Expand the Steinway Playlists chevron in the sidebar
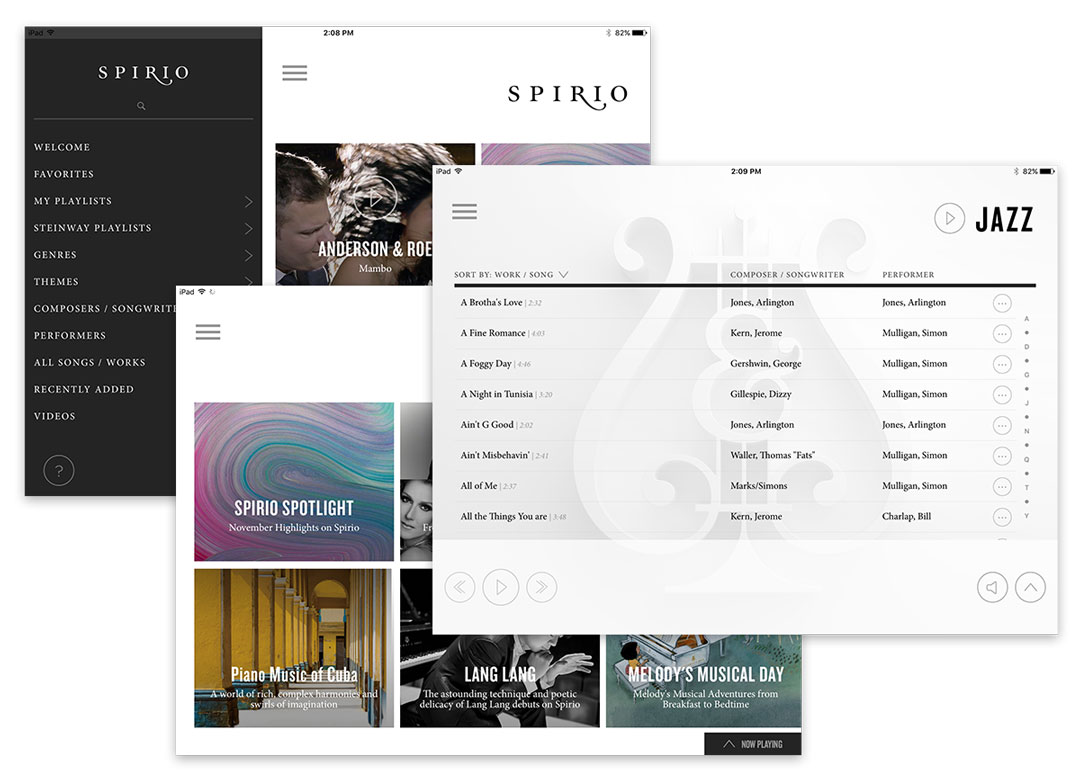This screenshot has width=1080, height=779. 249,229
